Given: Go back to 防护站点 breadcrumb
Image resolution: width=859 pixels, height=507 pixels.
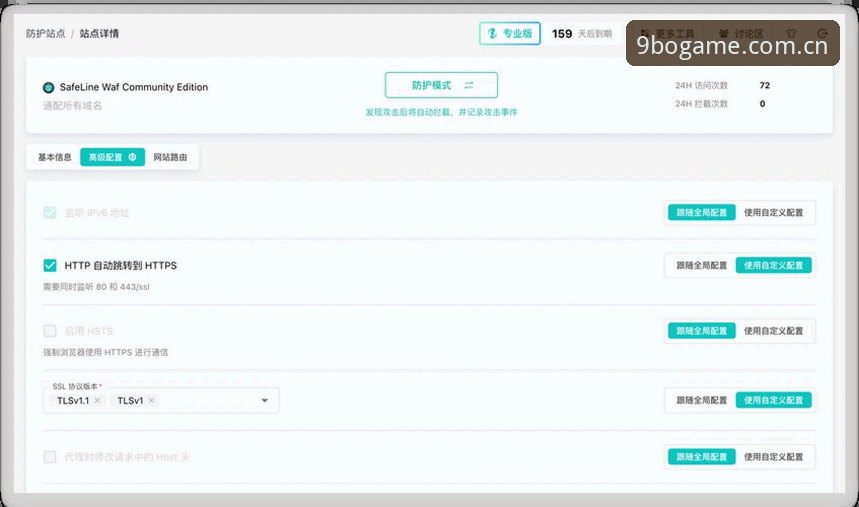Looking at the screenshot, I should click(45, 33).
